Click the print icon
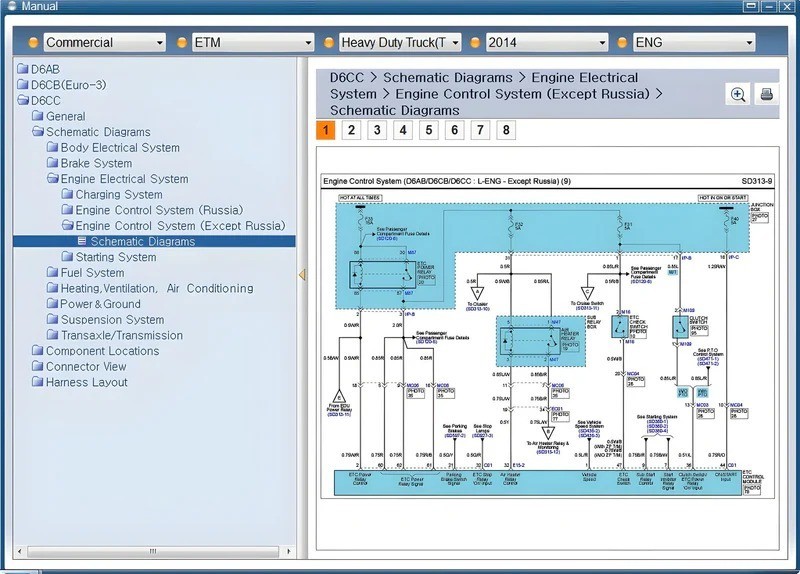 766,94
